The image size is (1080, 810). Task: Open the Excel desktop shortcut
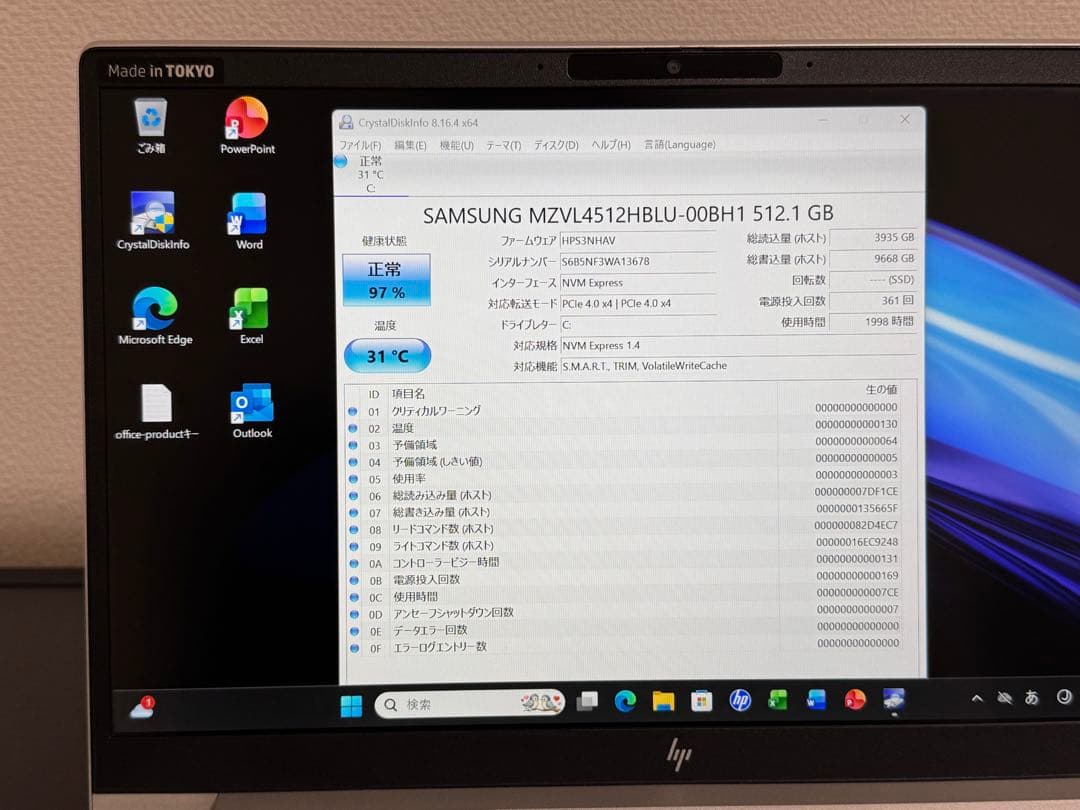pyautogui.click(x=251, y=316)
